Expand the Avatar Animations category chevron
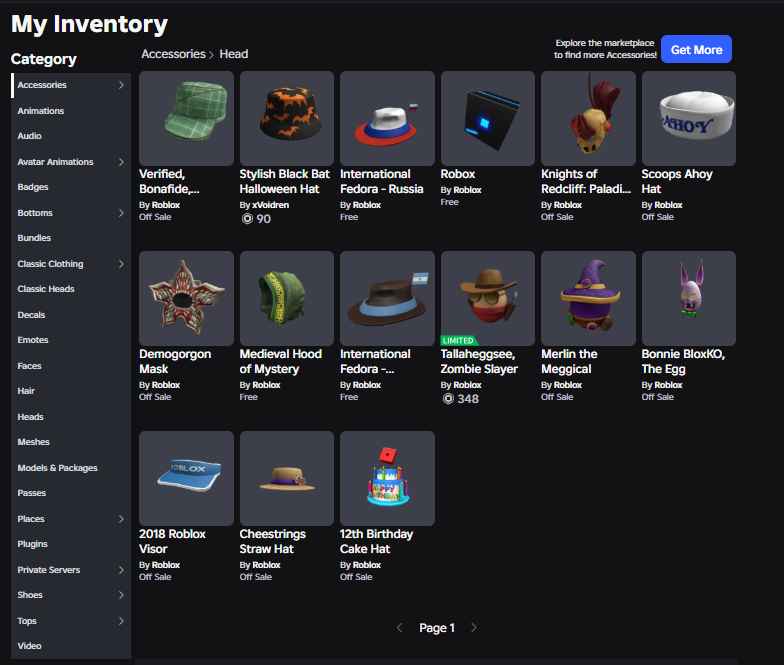Image resolution: width=784 pixels, height=665 pixels. [121, 162]
